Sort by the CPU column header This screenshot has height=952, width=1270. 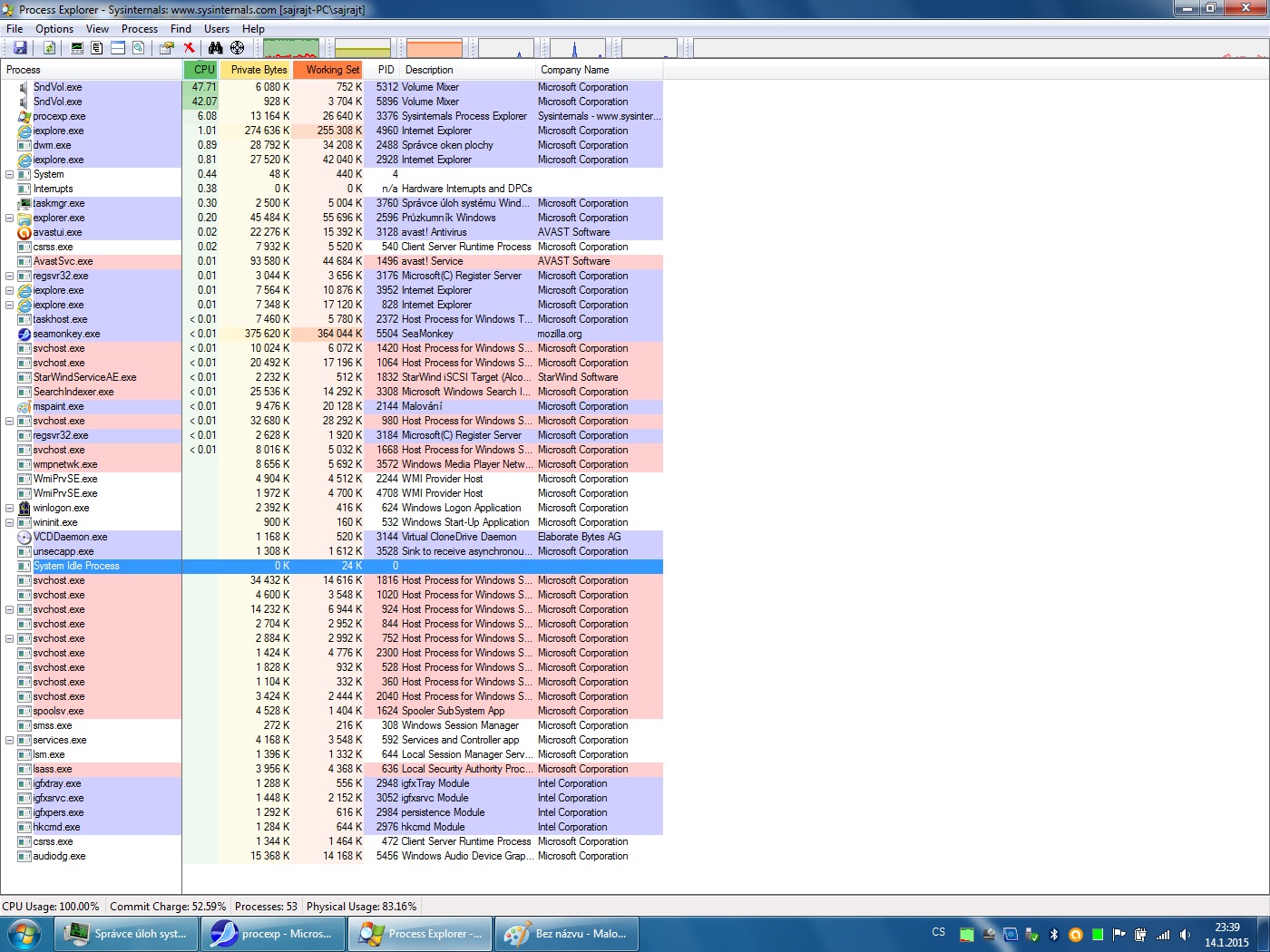point(201,70)
